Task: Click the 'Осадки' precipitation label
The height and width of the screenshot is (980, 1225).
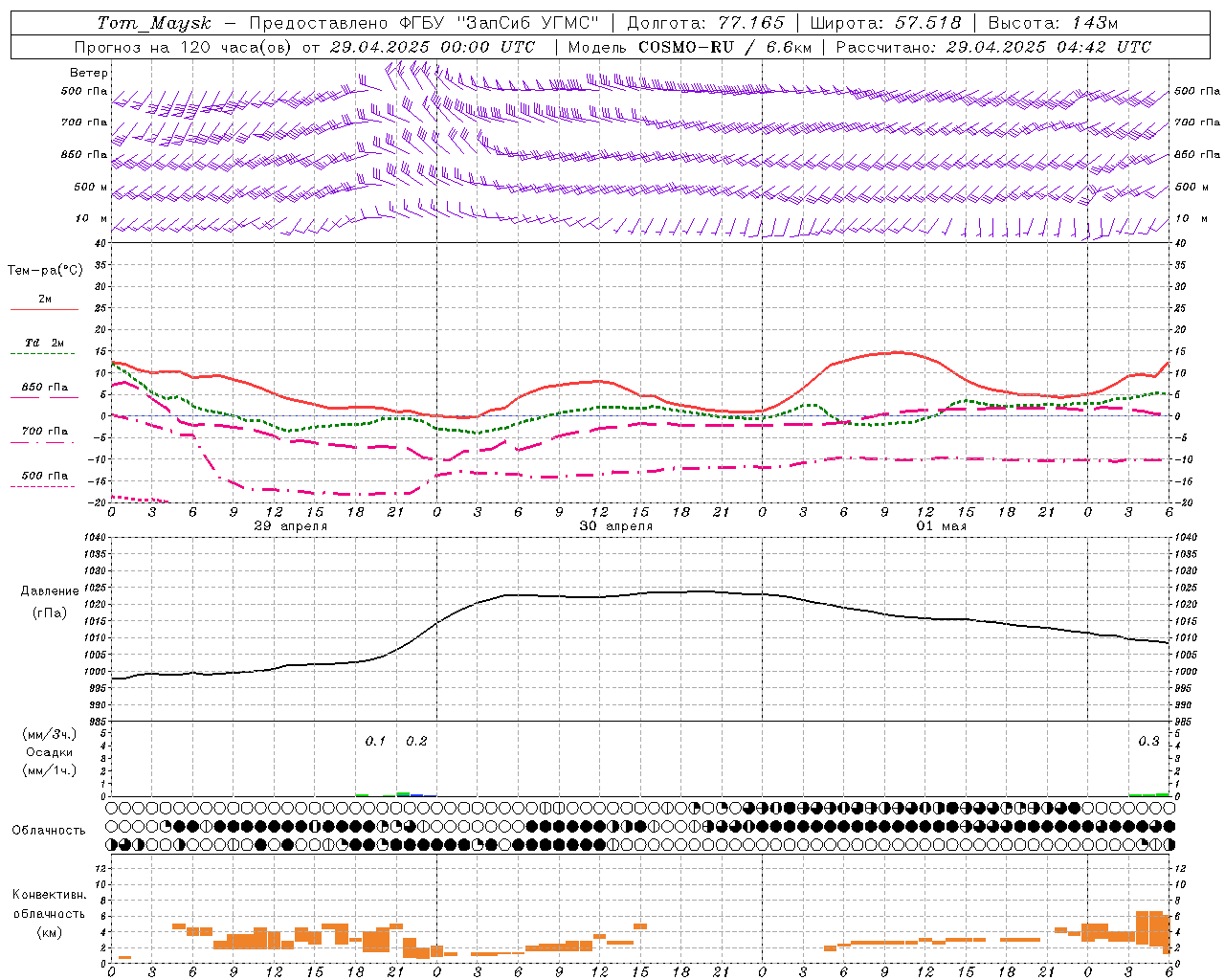Action: pos(50,752)
